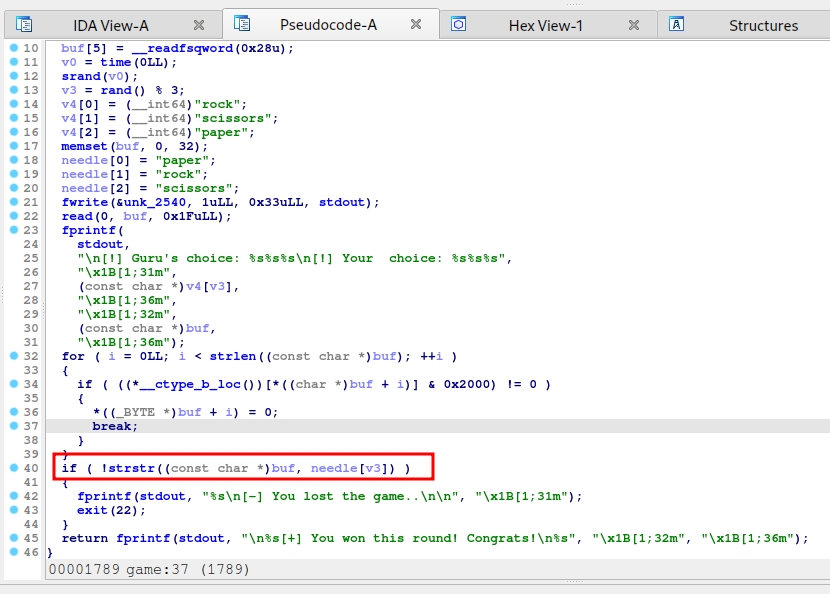This screenshot has height=594, width=830.
Task: Click the IDA View-A tab icon
Action: click(24, 25)
